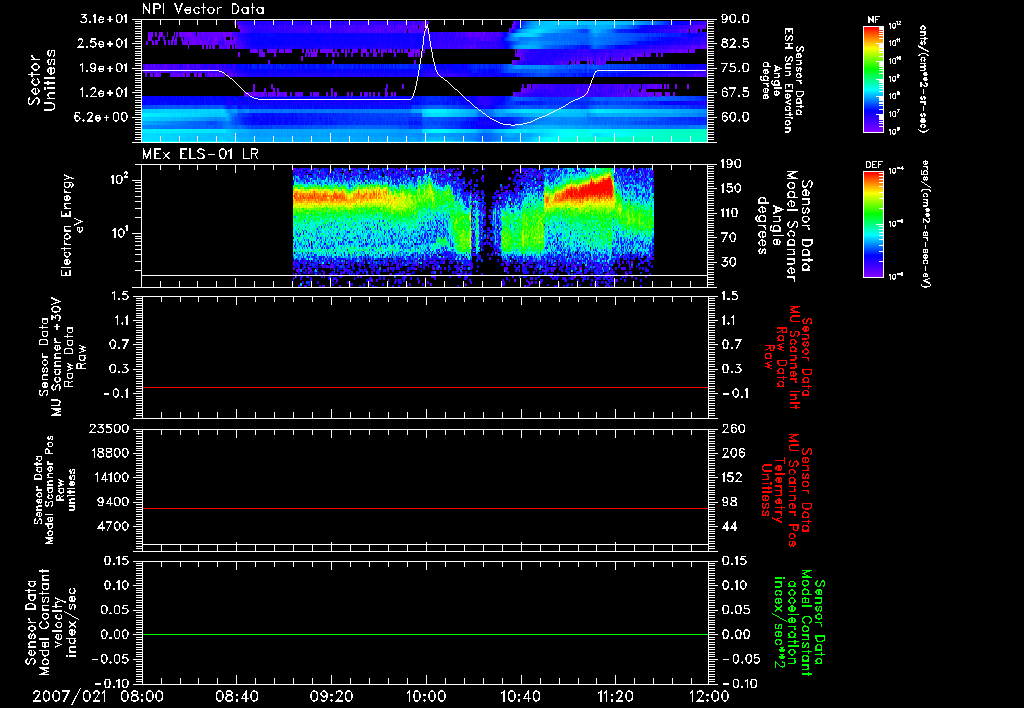Click the 'ESH Sun Elevation Angle' axis title
Image resolution: width=1024 pixels, height=708 pixels.
pyautogui.click(x=782, y=80)
